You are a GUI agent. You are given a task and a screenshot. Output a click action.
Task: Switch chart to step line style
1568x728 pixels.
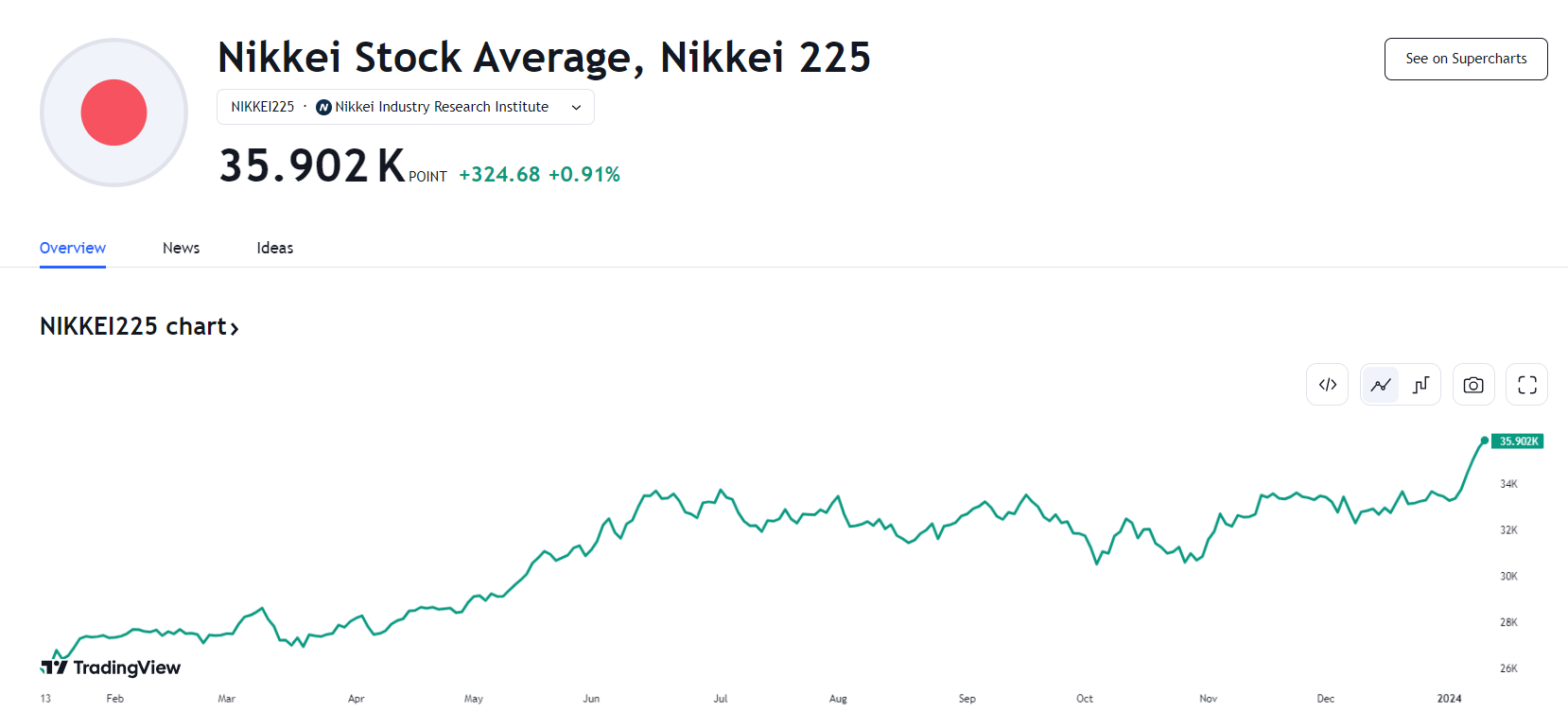click(x=1420, y=385)
